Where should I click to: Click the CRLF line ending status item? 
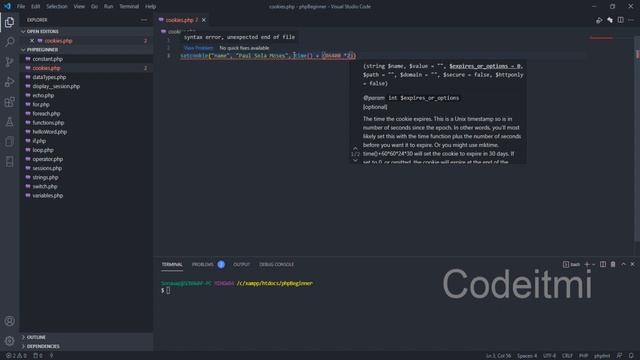pyautogui.click(x=567, y=356)
